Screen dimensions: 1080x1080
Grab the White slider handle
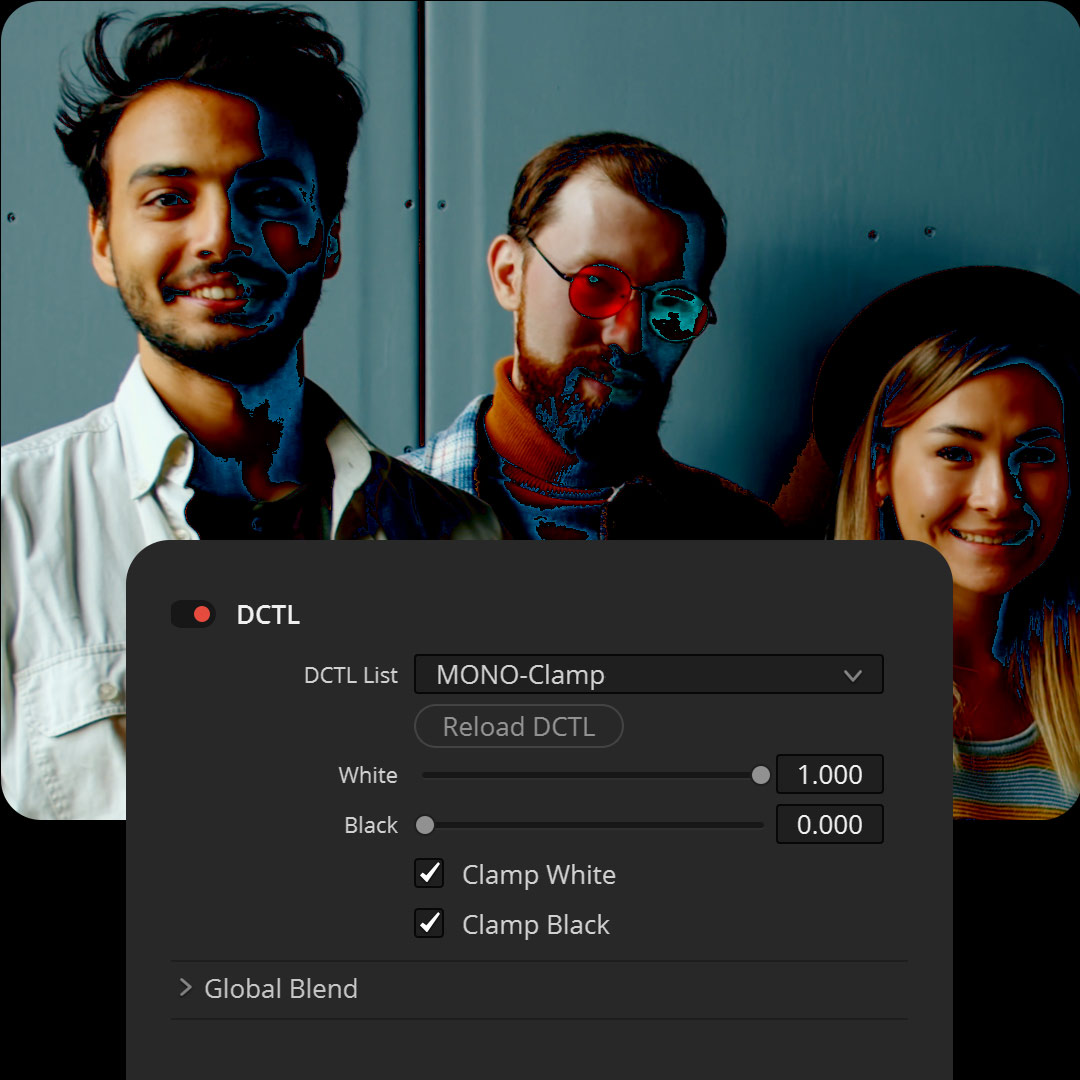(x=761, y=775)
